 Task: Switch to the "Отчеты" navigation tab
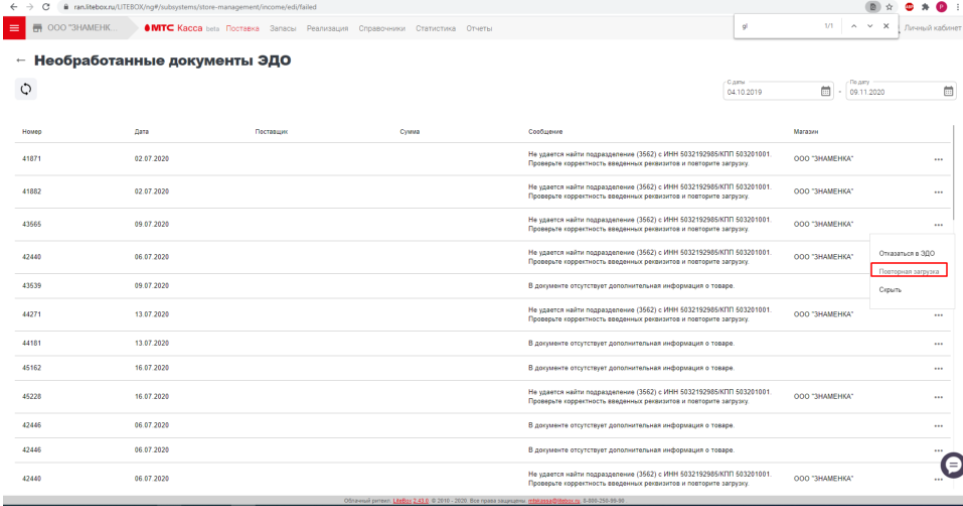478,27
